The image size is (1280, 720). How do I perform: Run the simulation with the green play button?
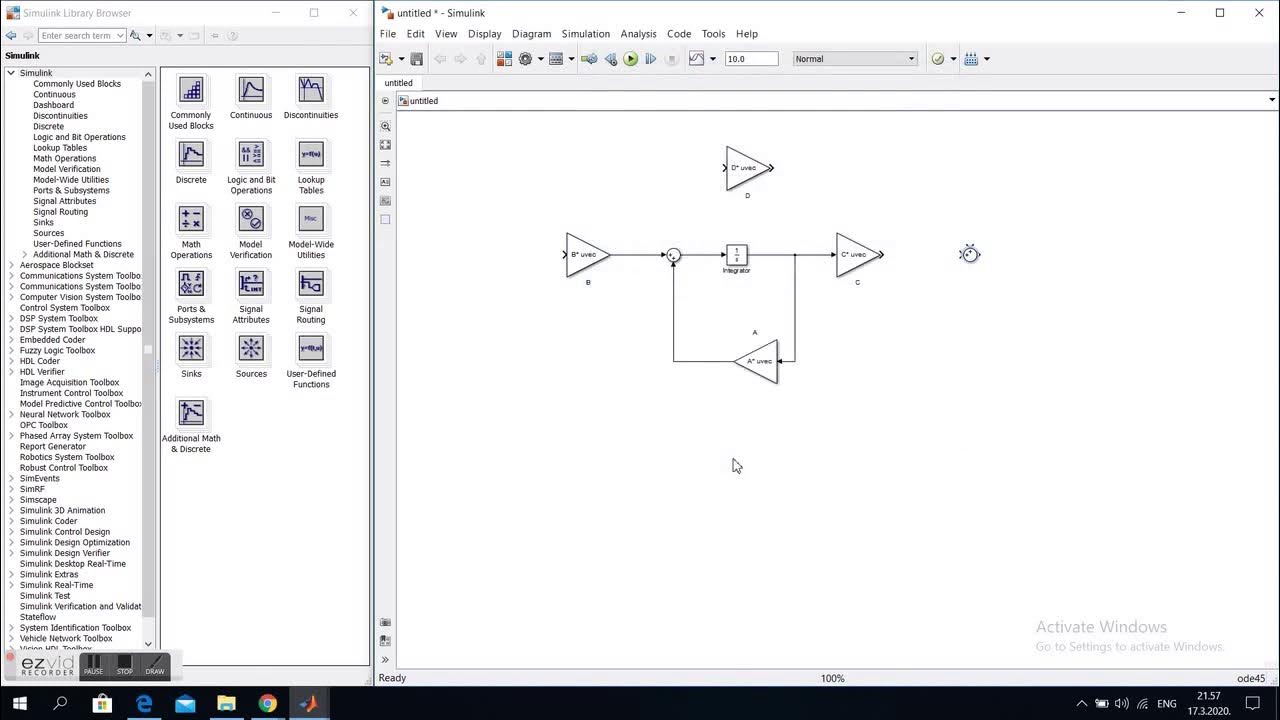(630, 59)
